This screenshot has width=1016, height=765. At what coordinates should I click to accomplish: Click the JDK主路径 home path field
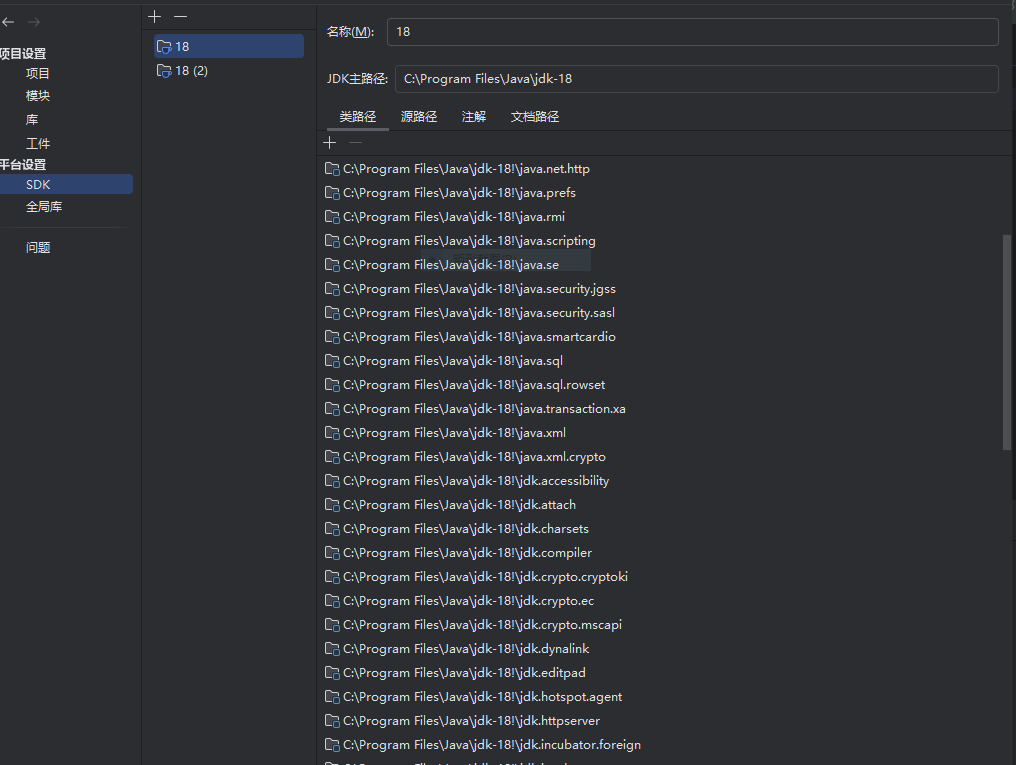coord(697,79)
